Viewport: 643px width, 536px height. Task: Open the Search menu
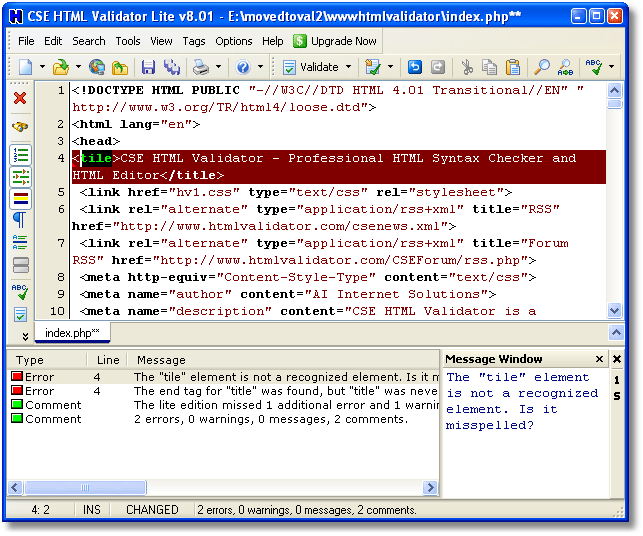click(89, 41)
